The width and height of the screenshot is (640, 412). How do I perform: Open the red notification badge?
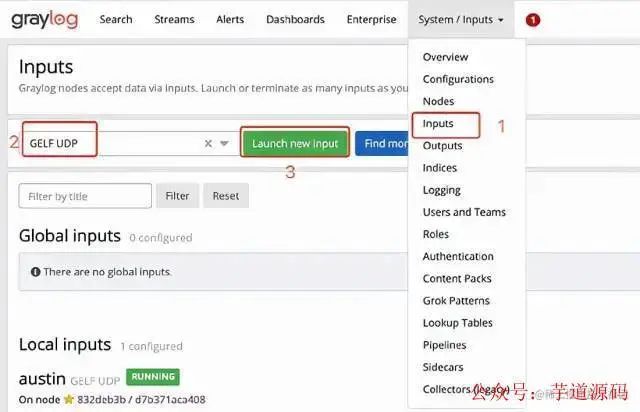pos(533,20)
